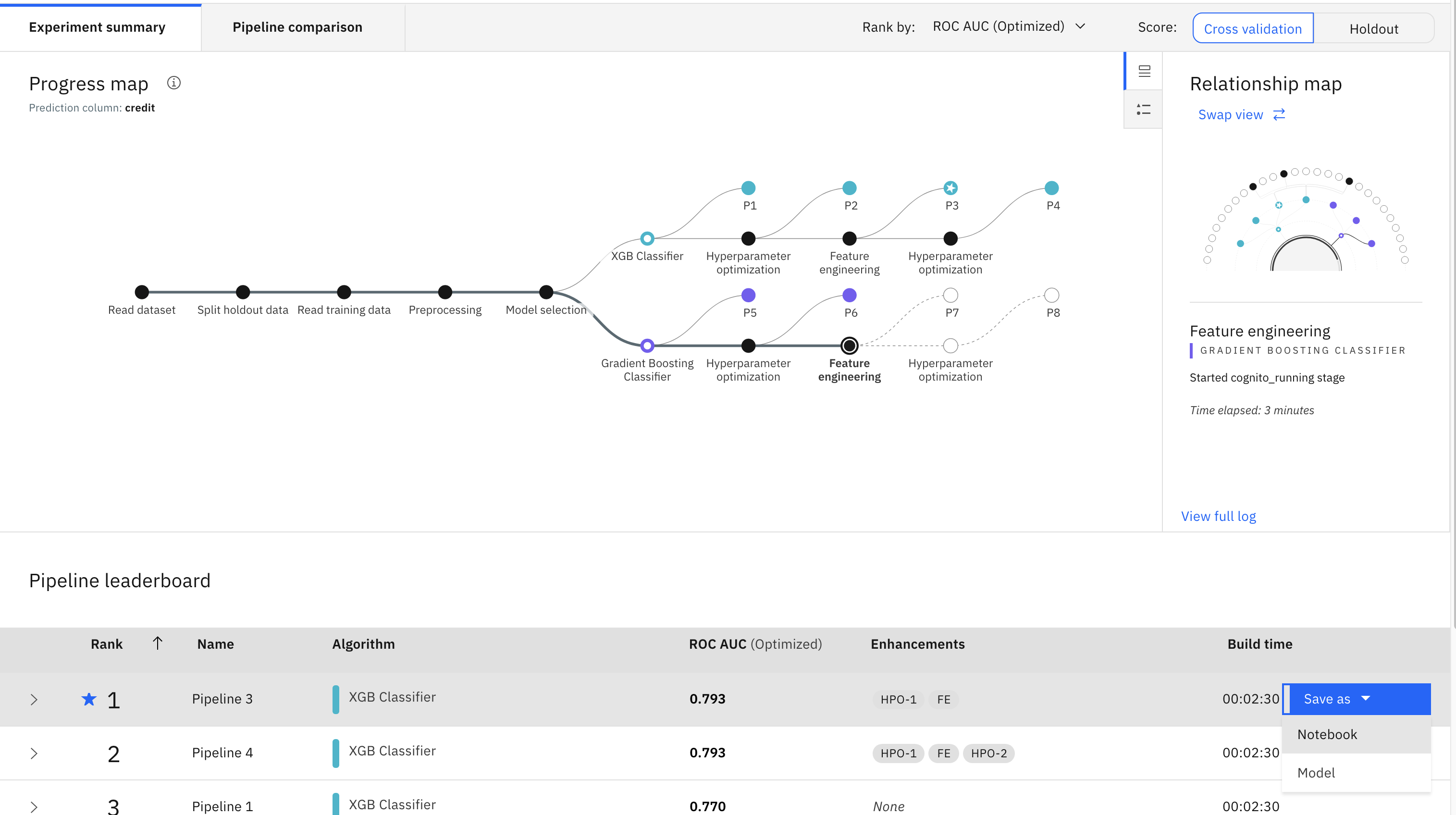Screen dimensions: 1456x815
Task: Toggle the Save as dropdown
Action: click(x=1357, y=699)
